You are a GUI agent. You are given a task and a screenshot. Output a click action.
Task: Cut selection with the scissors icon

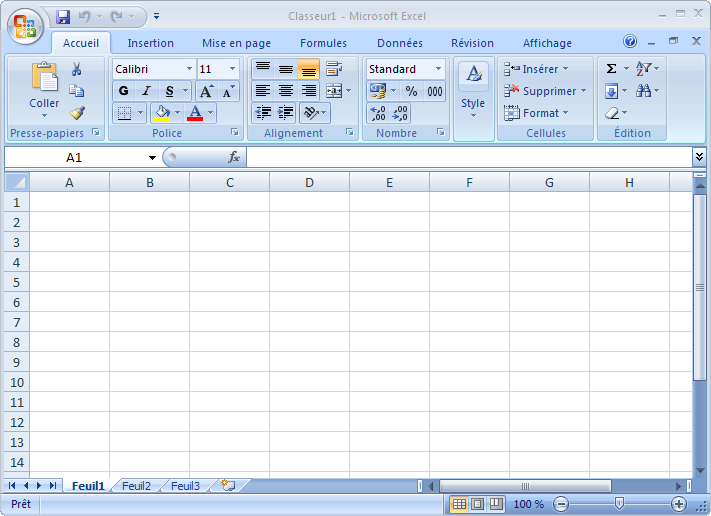pyautogui.click(x=76, y=69)
